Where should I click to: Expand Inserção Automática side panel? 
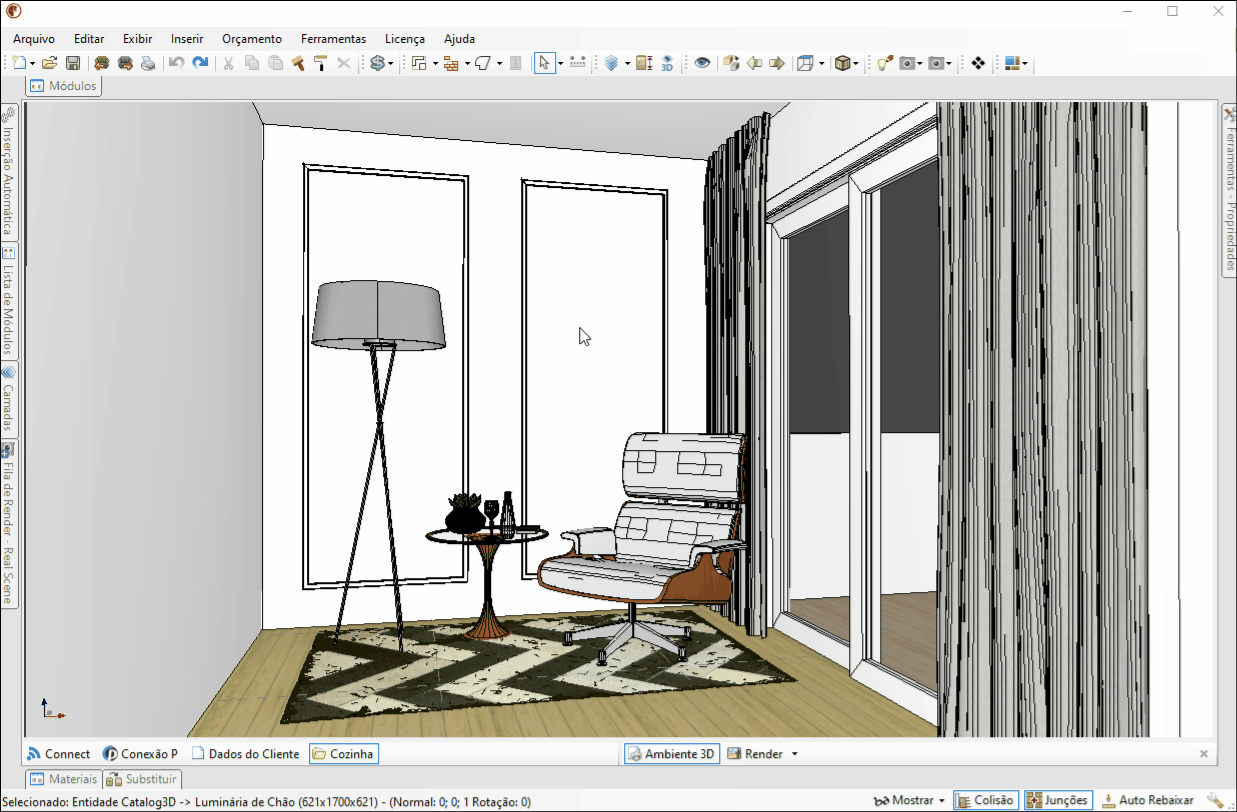(8, 173)
